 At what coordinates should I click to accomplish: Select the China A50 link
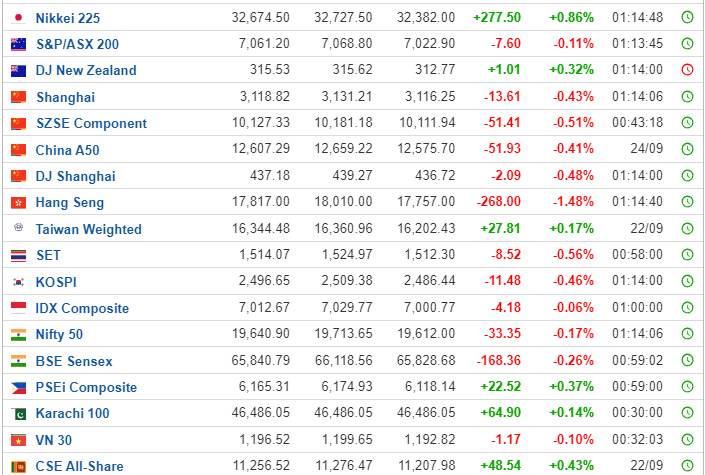click(x=67, y=150)
